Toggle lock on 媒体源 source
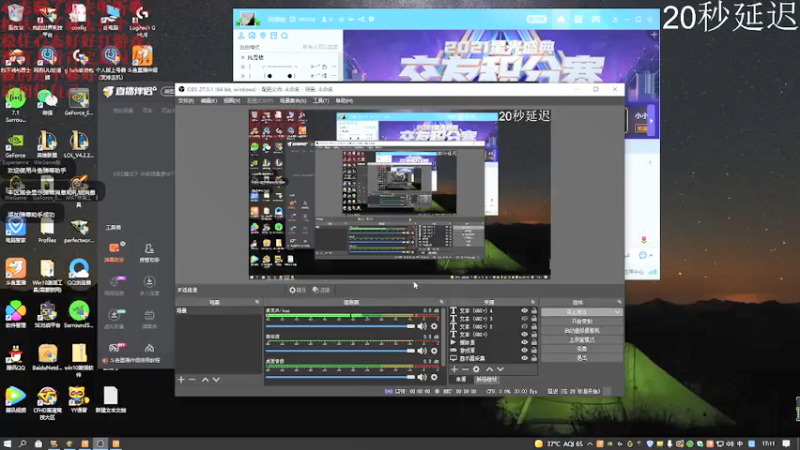The width and height of the screenshot is (800, 450). coord(534,342)
